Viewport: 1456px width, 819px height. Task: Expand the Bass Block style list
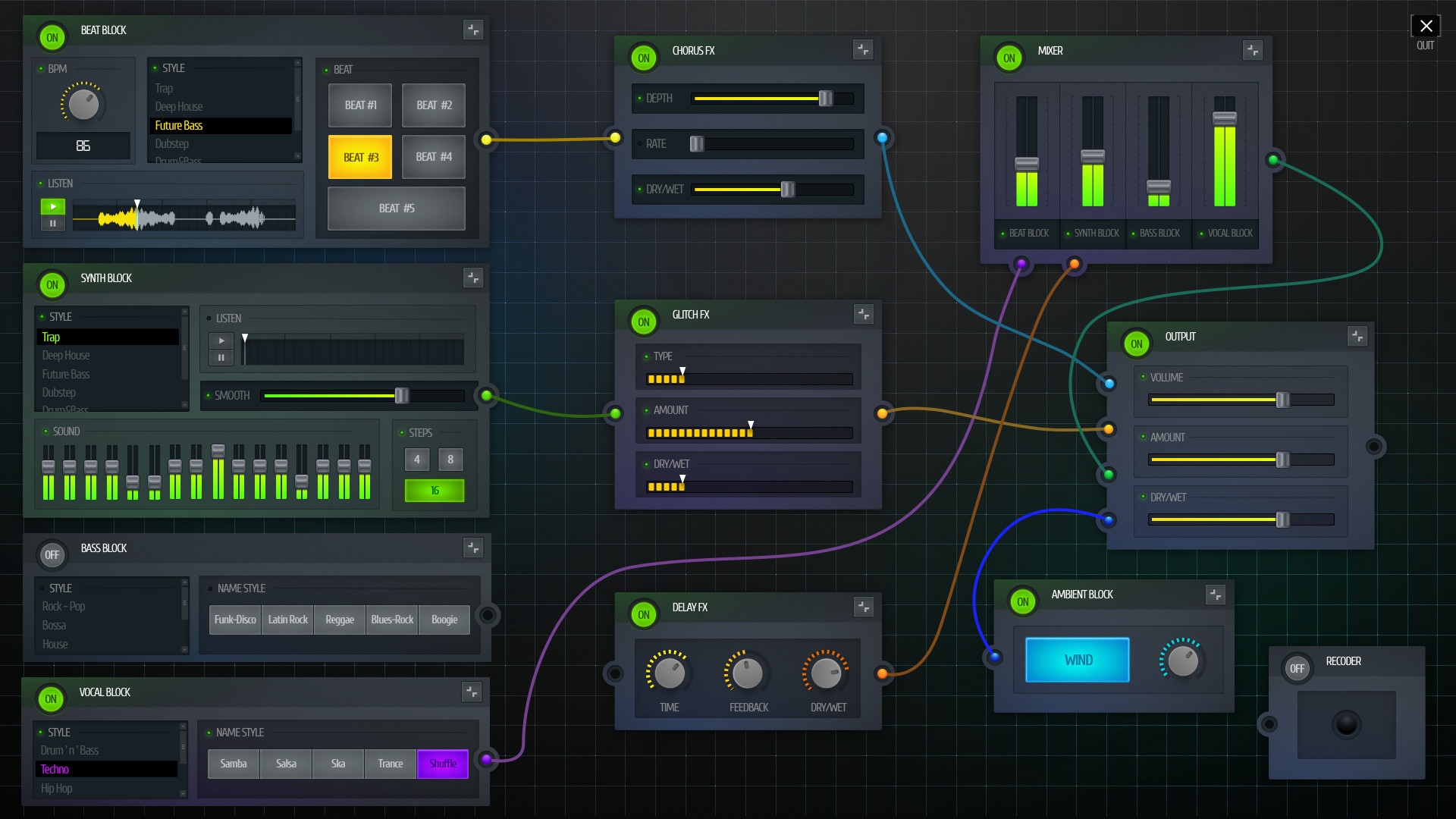[x=184, y=650]
